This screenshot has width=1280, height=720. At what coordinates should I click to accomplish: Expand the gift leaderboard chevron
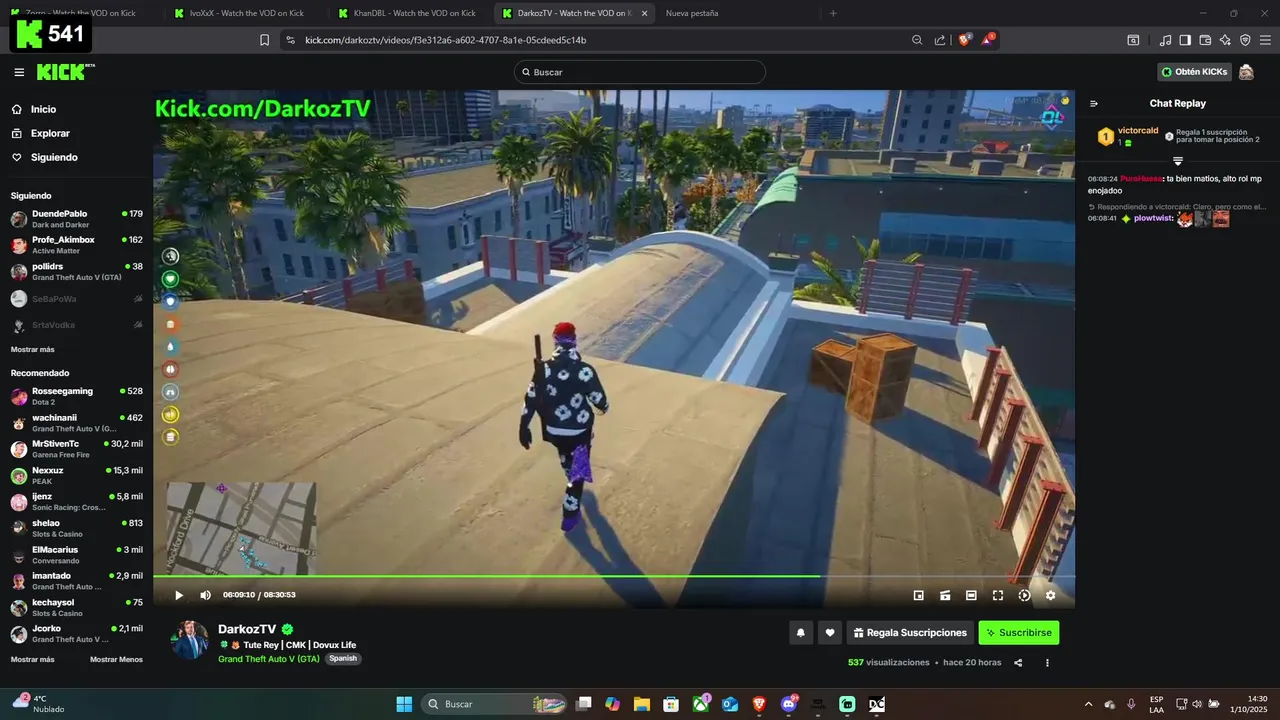1178,161
